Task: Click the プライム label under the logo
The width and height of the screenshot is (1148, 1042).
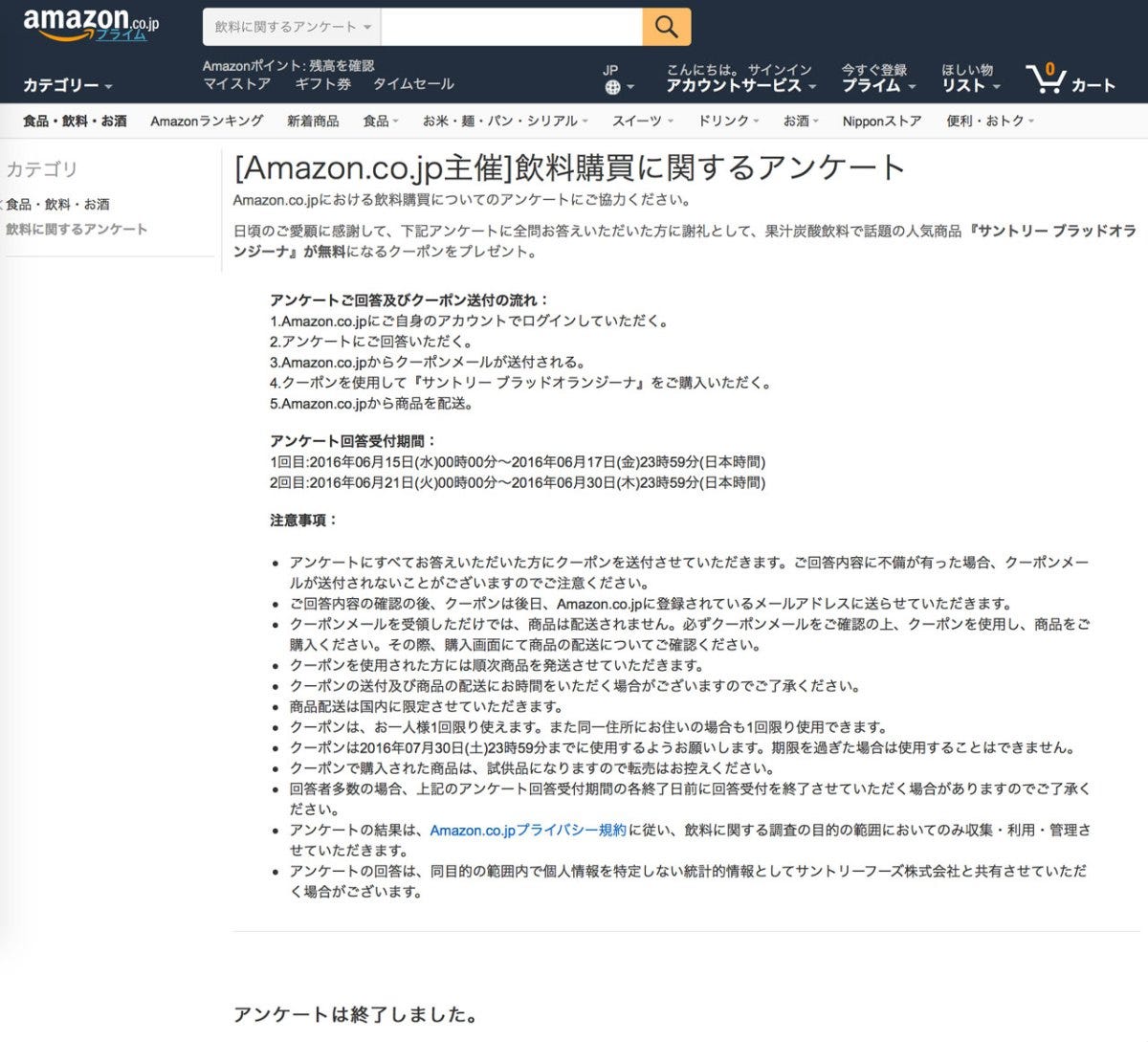Action: tap(121, 35)
